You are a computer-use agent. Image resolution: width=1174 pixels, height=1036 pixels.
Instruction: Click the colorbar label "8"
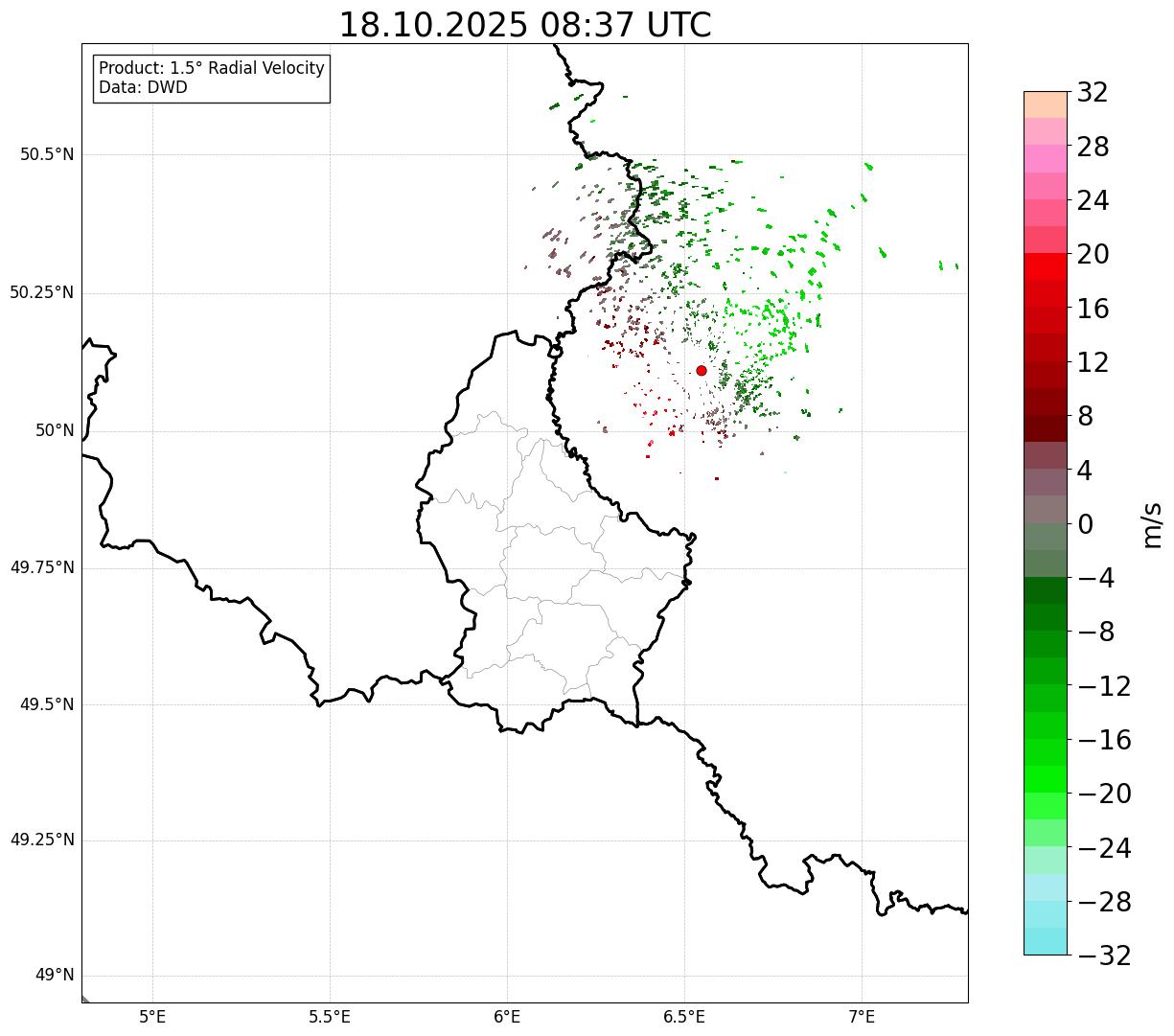[1085, 416]
